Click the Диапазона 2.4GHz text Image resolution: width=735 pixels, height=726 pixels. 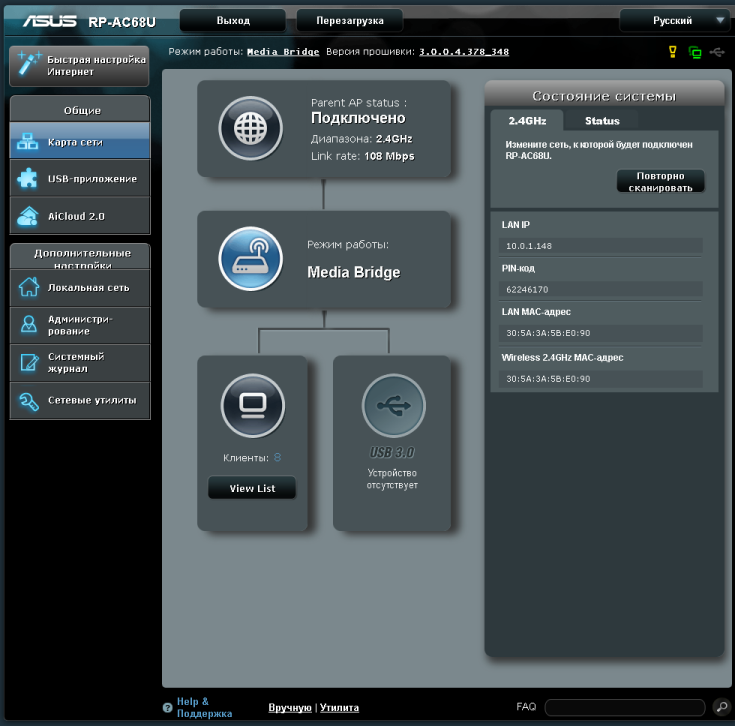point(362,139)
